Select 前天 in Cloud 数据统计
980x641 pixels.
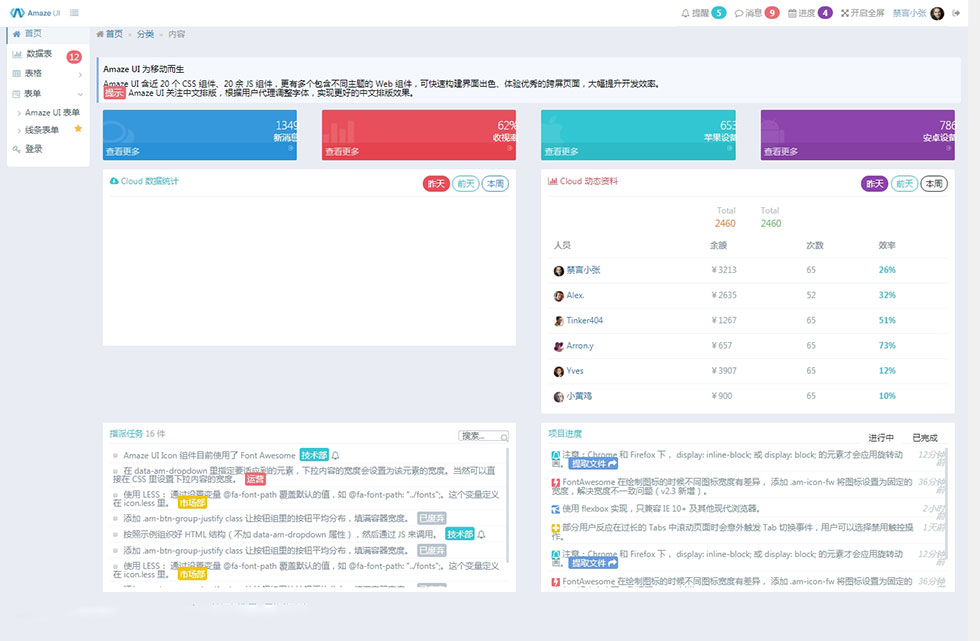466,184
